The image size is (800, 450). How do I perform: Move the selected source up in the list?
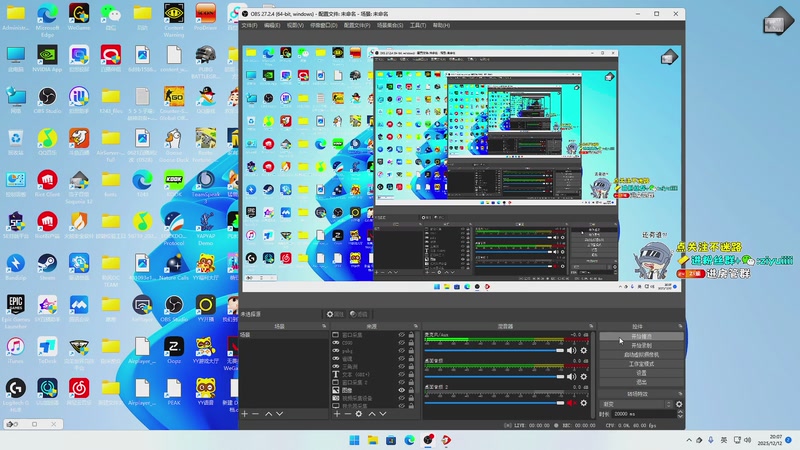[x=372, y=414]
